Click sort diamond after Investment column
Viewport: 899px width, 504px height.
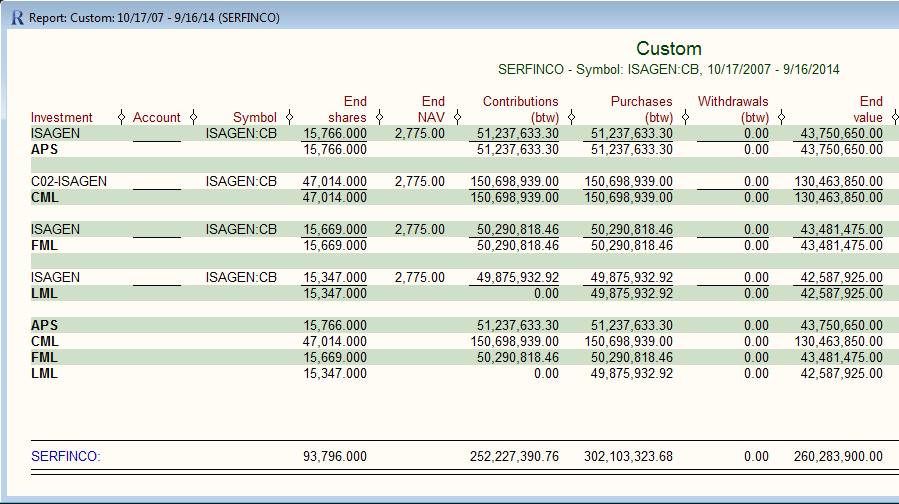pos(121,118)
